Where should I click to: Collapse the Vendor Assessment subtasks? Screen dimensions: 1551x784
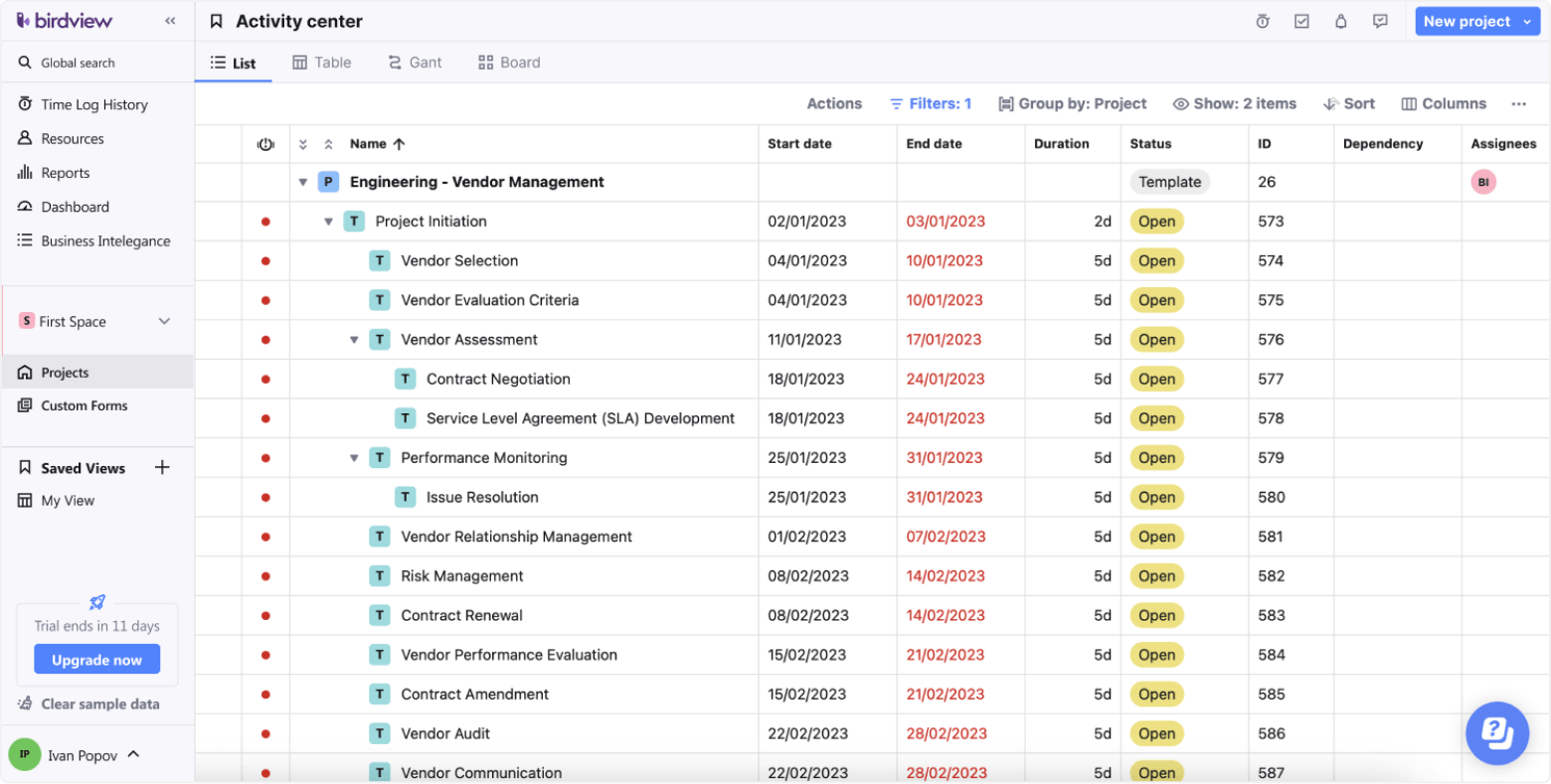pyautogui.click(x=354, y=340)
